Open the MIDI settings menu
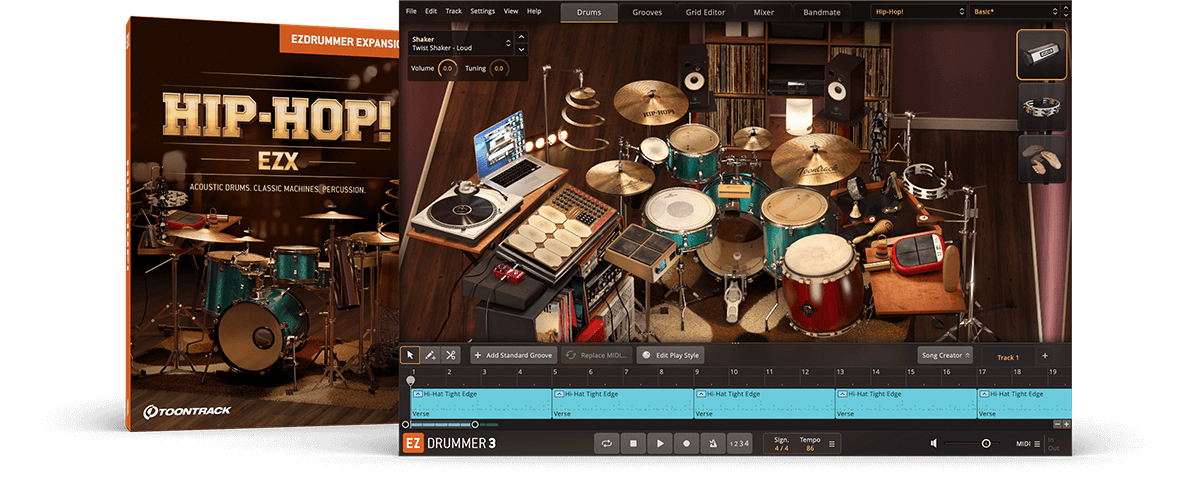 1027,443
